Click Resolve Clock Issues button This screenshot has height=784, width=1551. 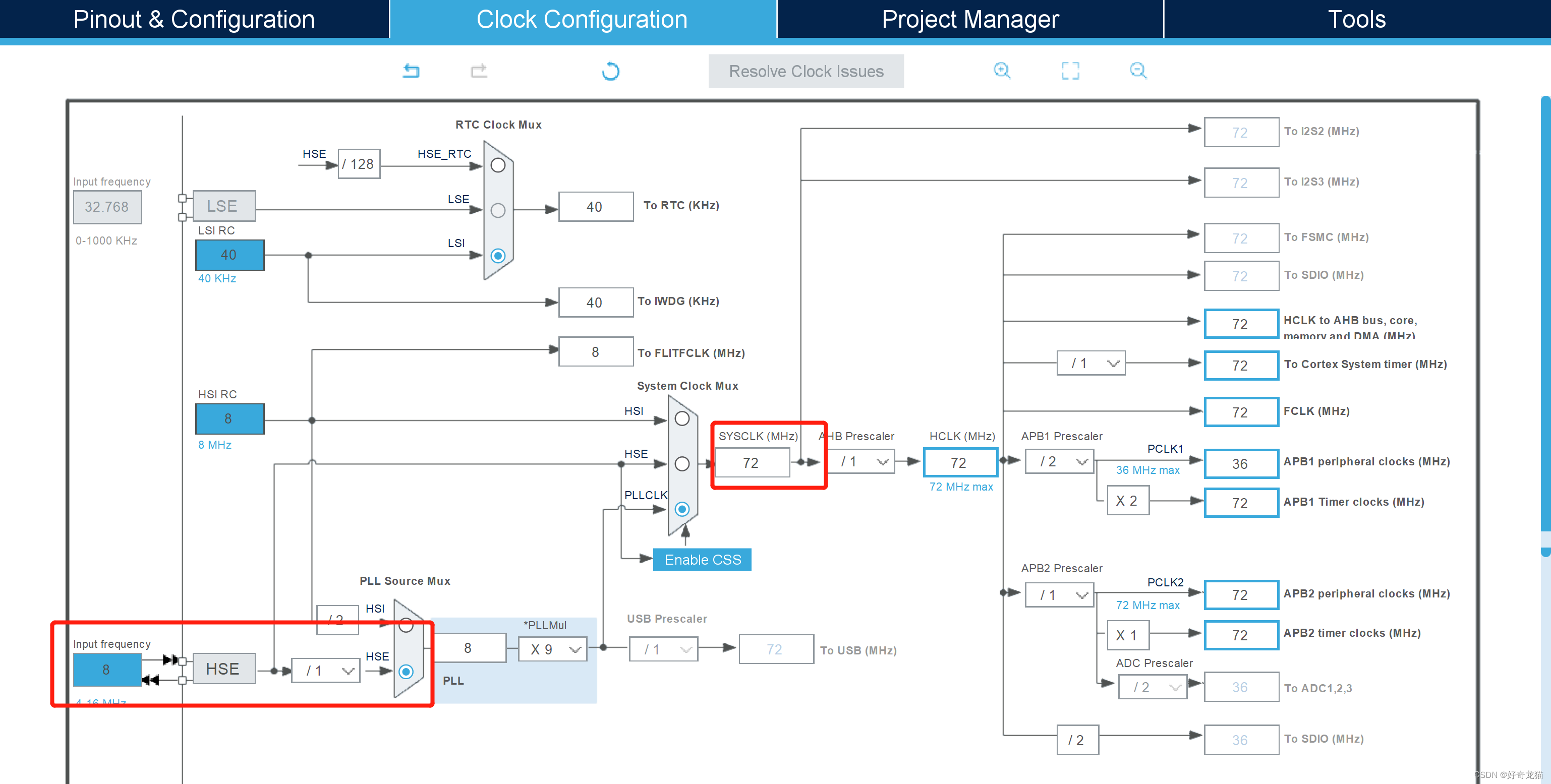point(806,72)
